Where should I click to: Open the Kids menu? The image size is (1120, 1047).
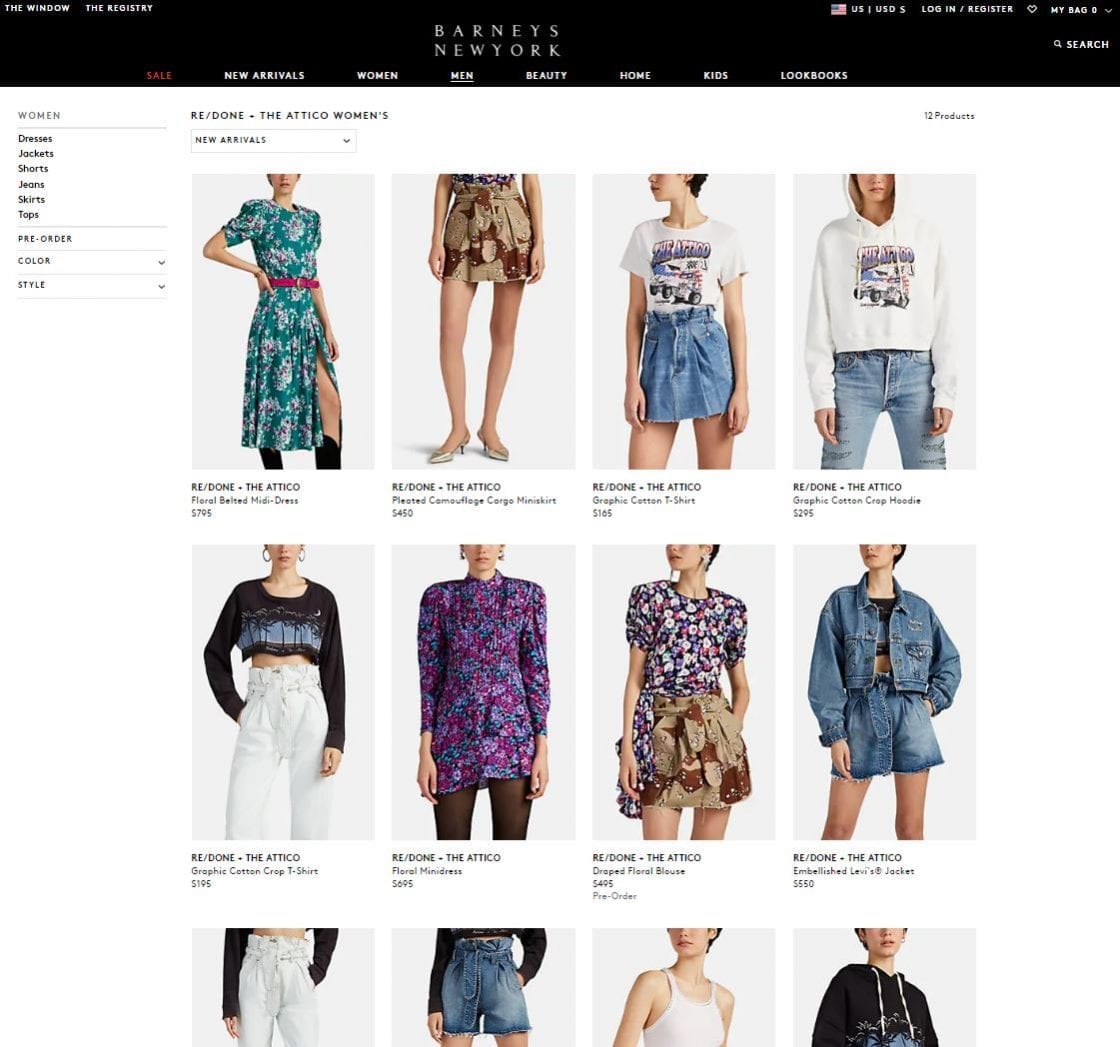[x=716, y=75]
